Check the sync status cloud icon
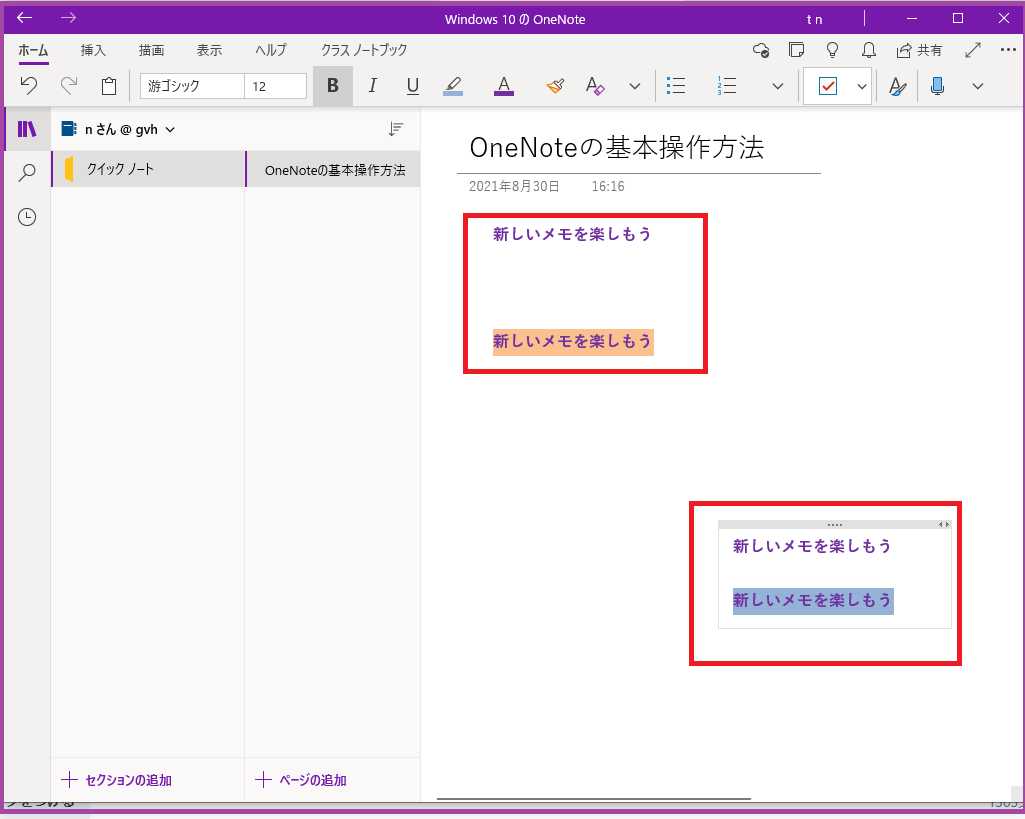Screen dimensions: 1025x819 [761, 50]
